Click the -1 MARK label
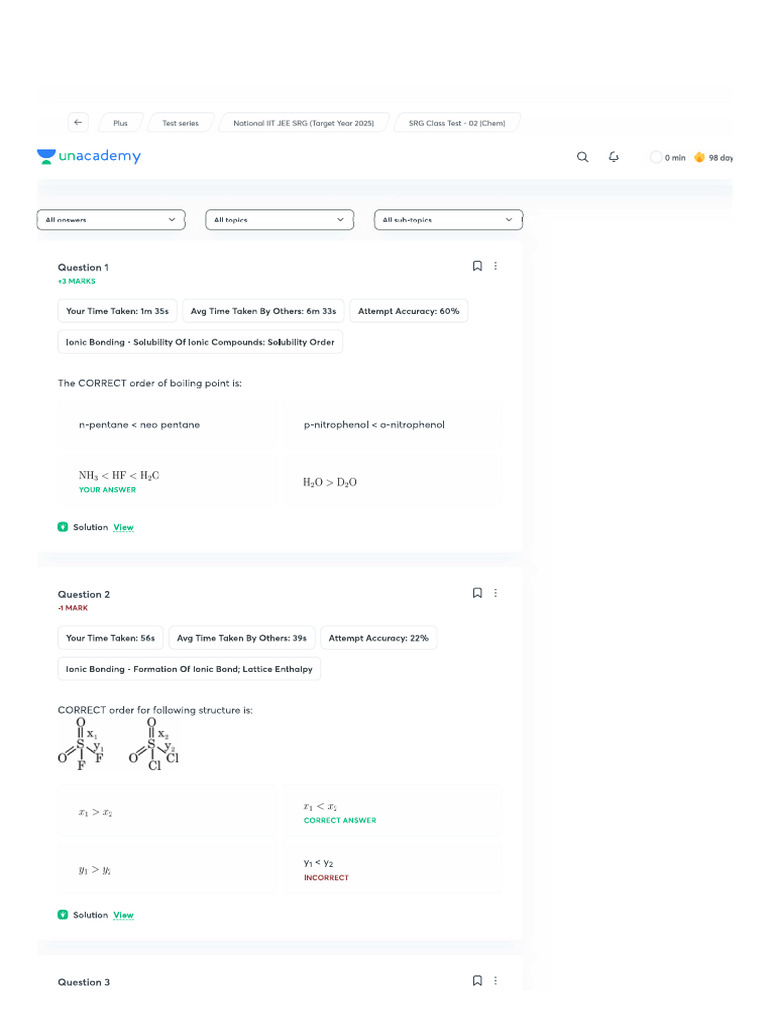 coord(72,608)
